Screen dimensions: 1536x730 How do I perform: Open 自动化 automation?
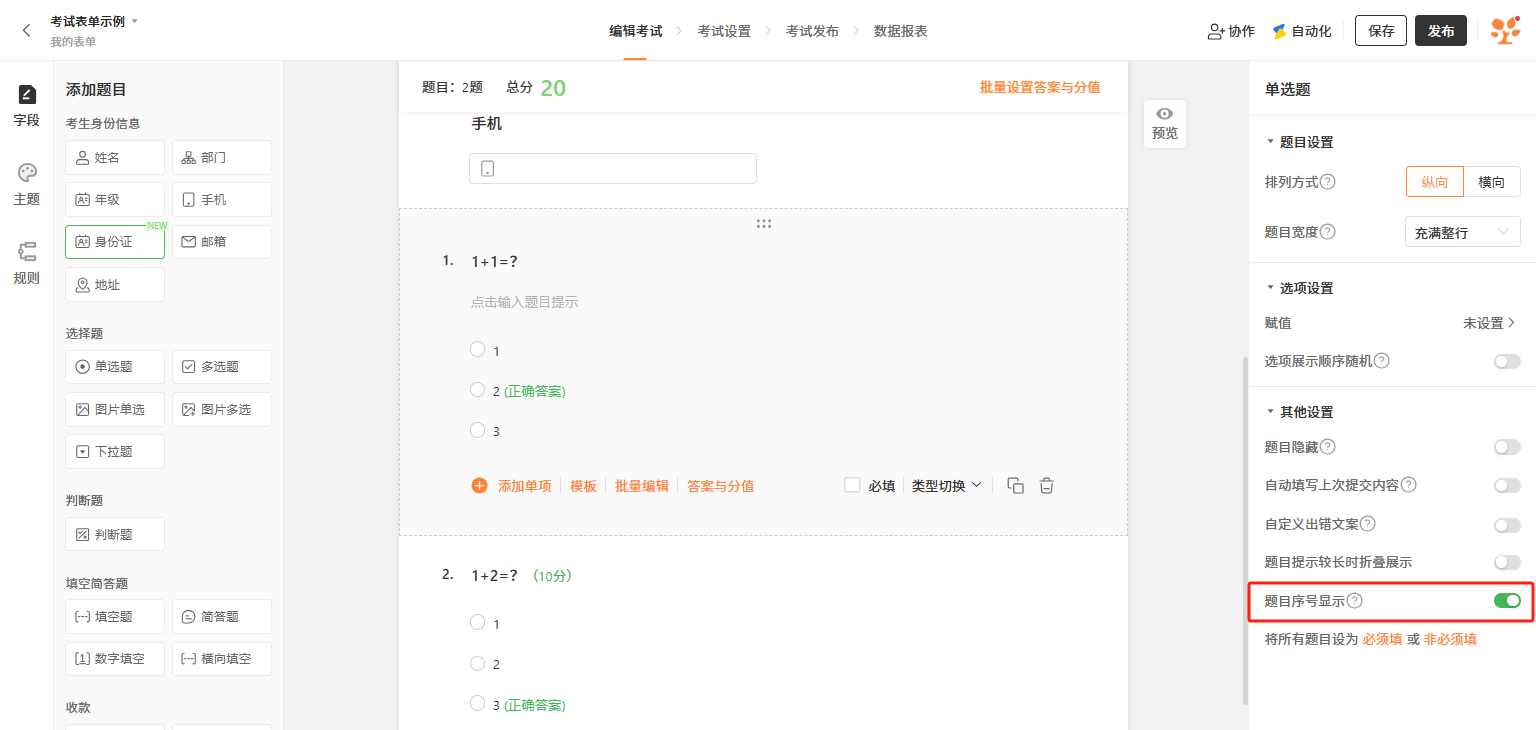pyautogui.click(x=1301, y=31)
